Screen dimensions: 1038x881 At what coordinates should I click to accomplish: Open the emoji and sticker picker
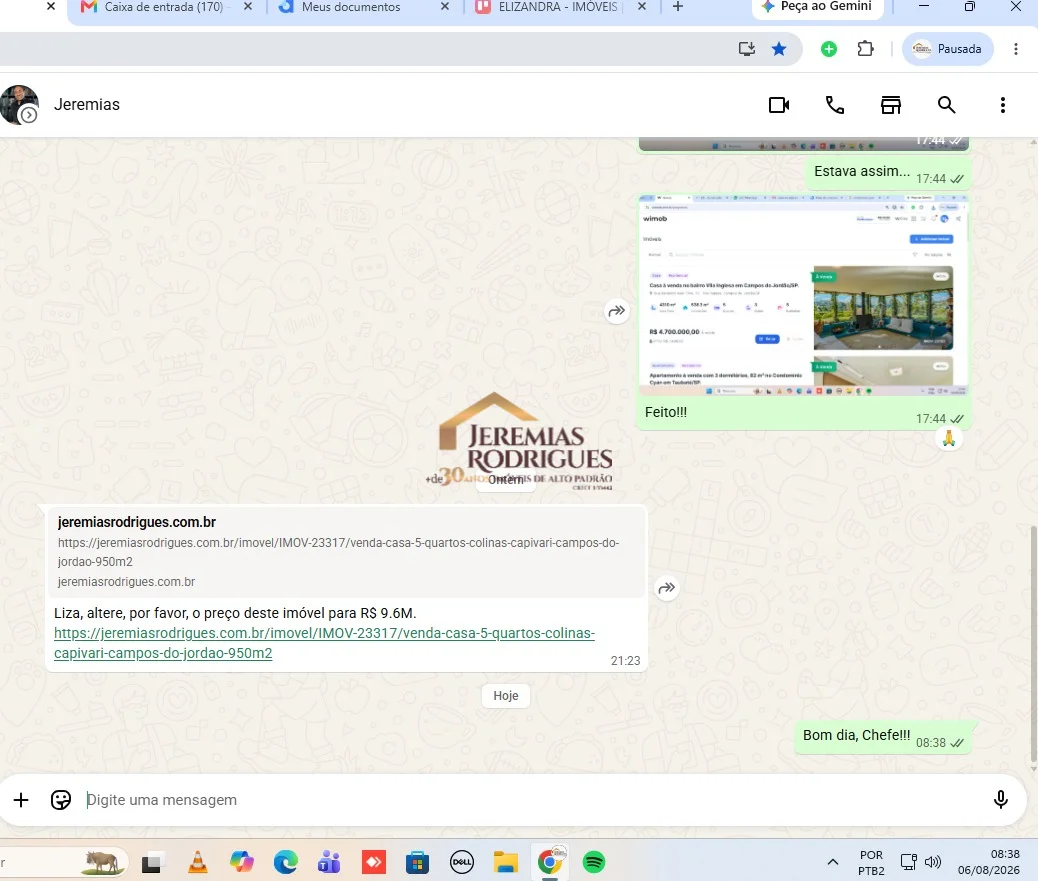61,800
